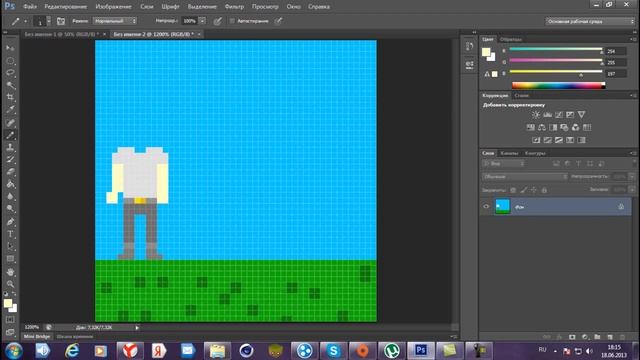The height and width of the screenshot is (360, 640).
Task: Open the layer filter type dropdown
Action: (504, 164)
